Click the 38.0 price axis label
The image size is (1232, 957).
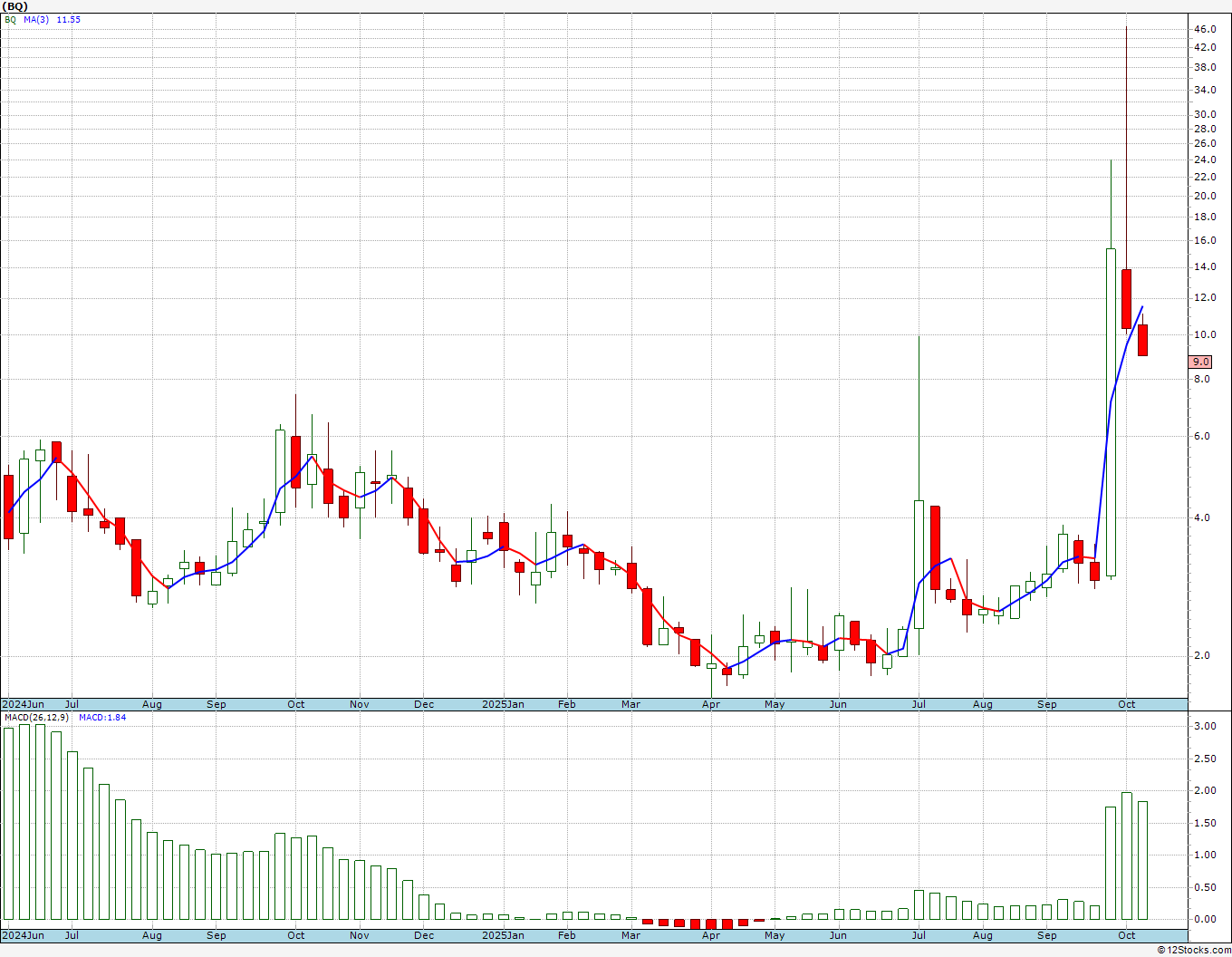pyautogui.click(x=1205, y=68)
